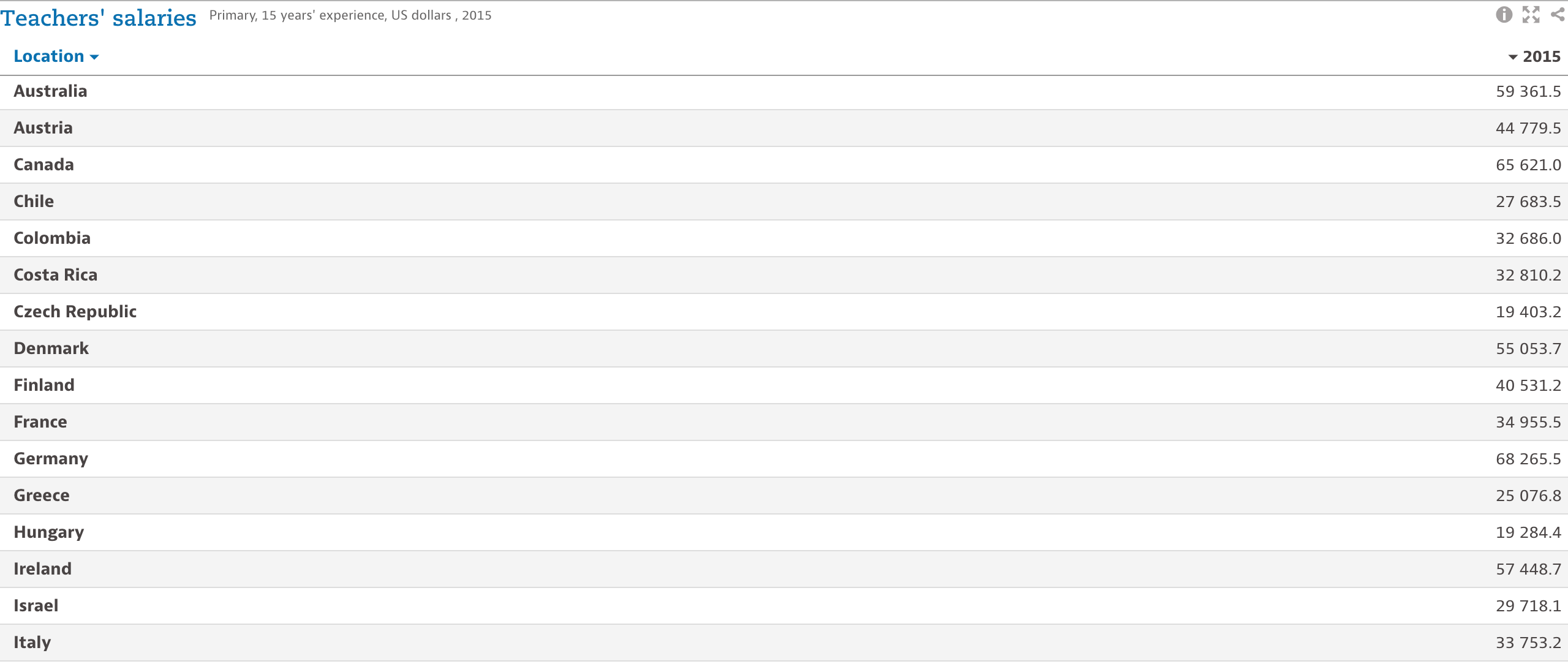Click Germany's salary value 68 265.5
1568x664 pixels.
[x=1528, y=459]
